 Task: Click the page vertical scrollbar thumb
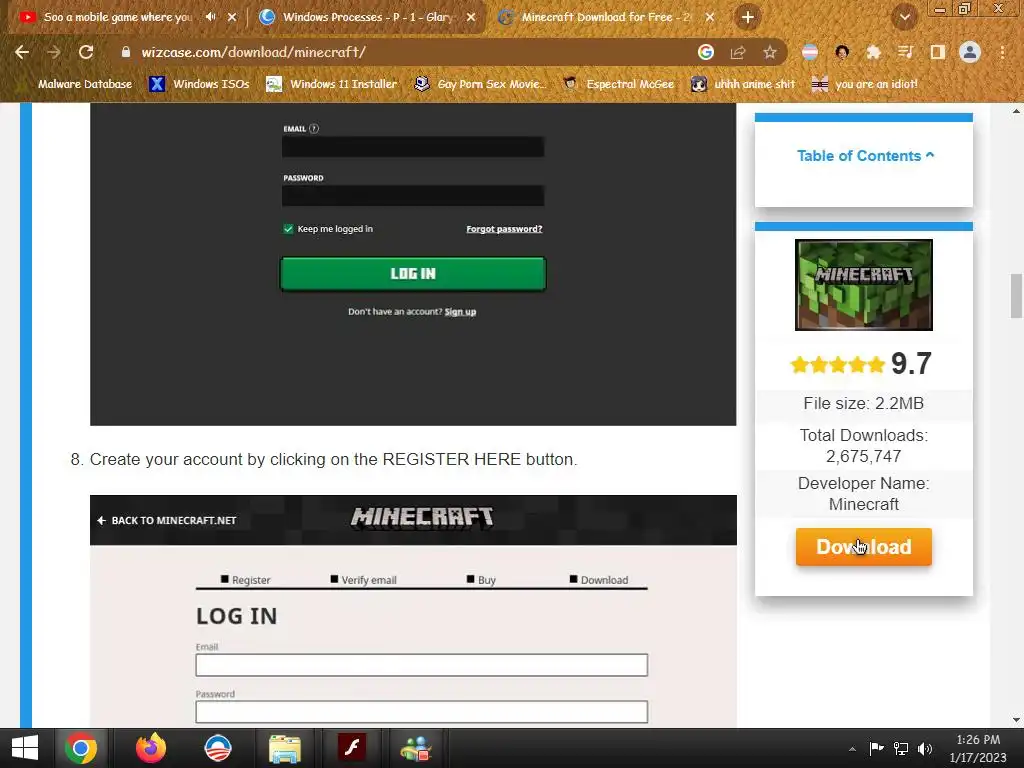point(1016,295)
